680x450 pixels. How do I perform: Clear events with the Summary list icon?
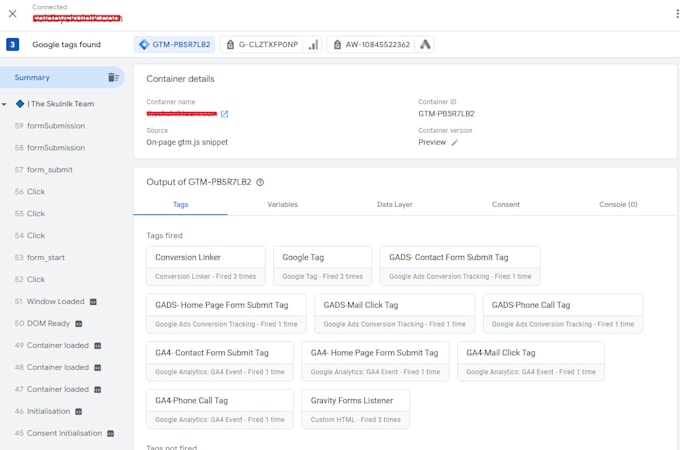(x=113, y=77)
